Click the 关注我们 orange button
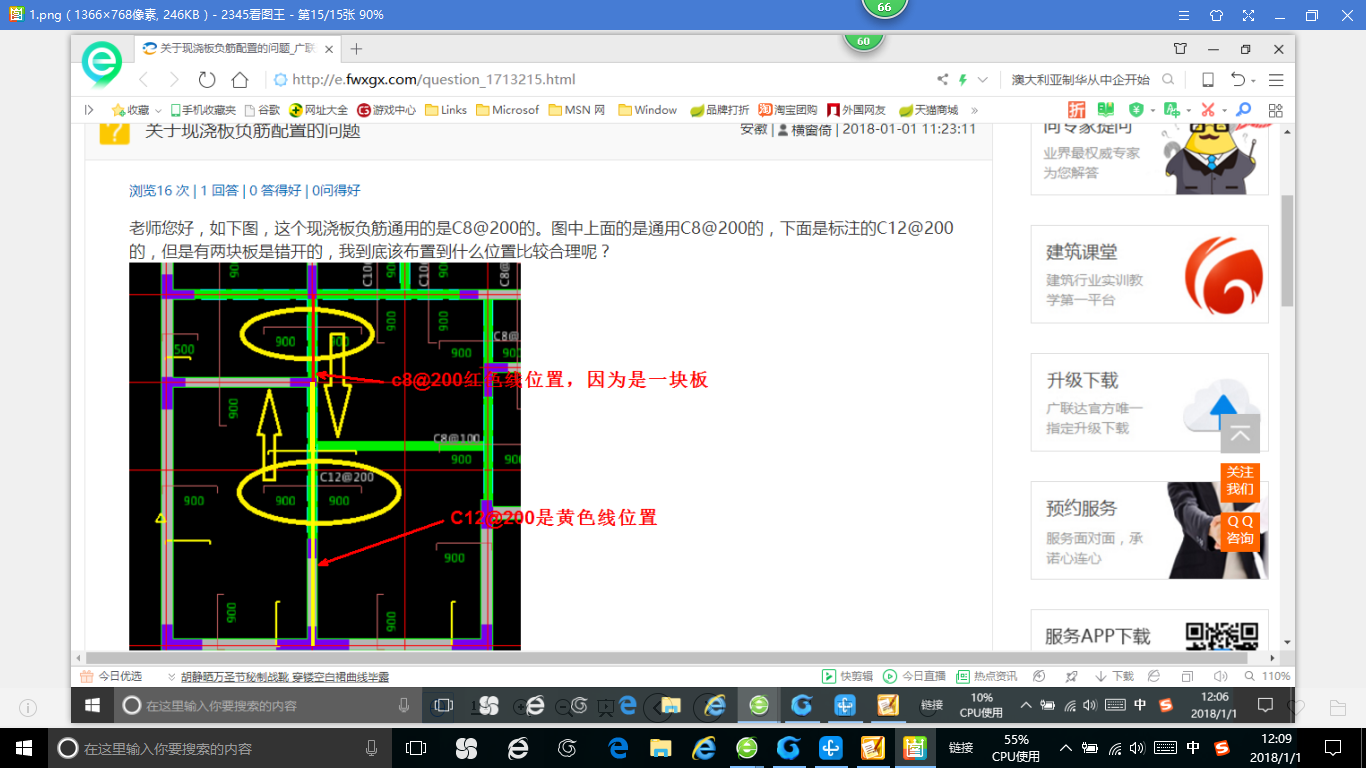This screenshot has height=768, width=1366. [x=1240, y=481]
